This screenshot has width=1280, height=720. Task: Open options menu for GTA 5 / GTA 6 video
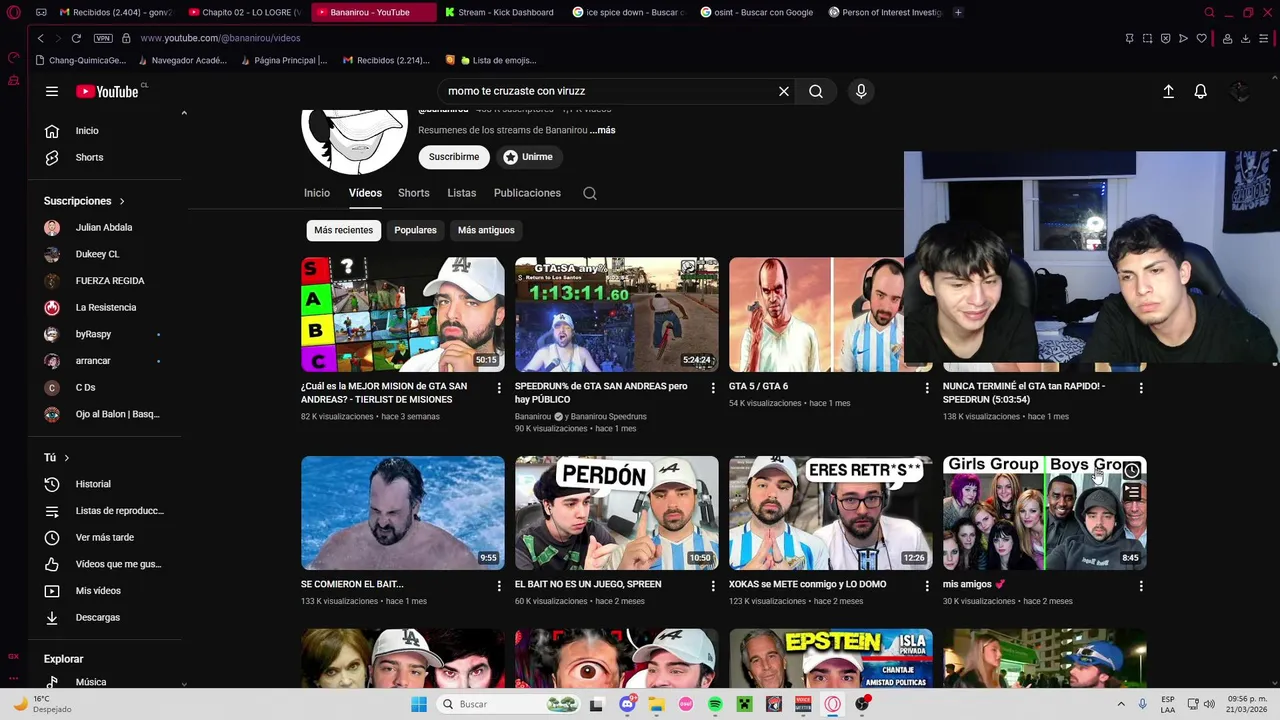[927, 388]
